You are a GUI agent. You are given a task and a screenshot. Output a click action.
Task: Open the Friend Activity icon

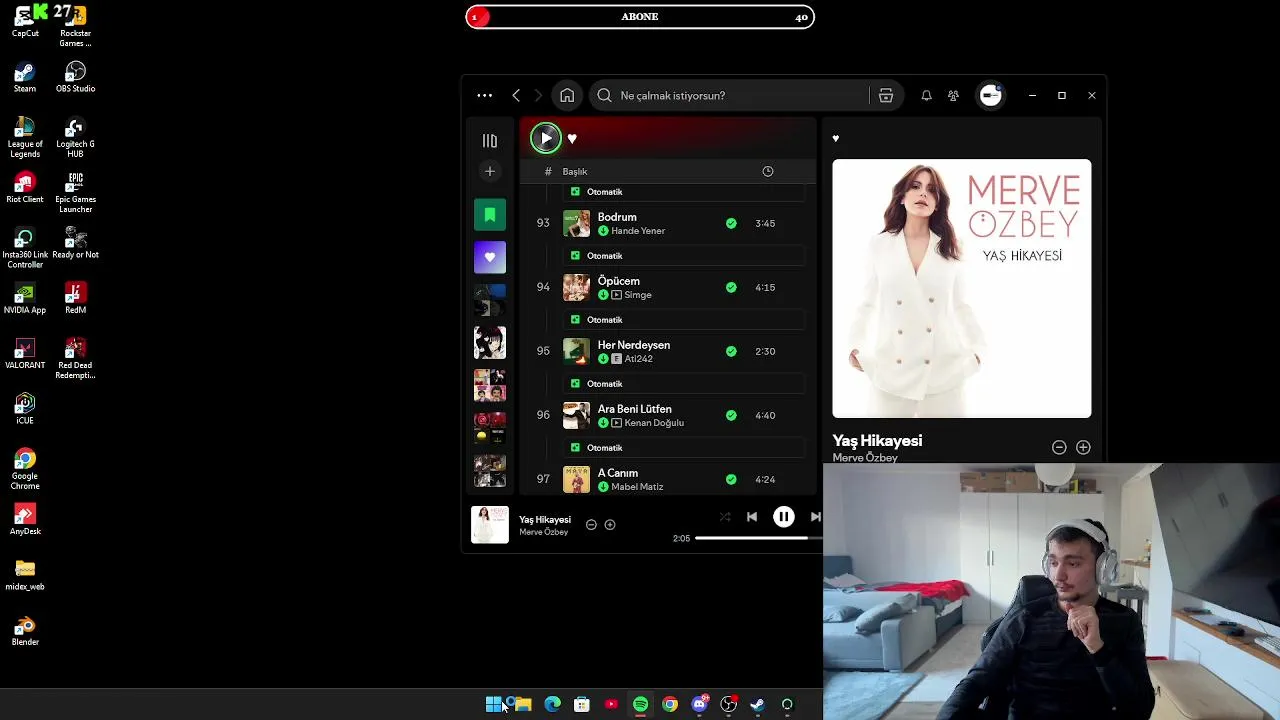[953, 96]
